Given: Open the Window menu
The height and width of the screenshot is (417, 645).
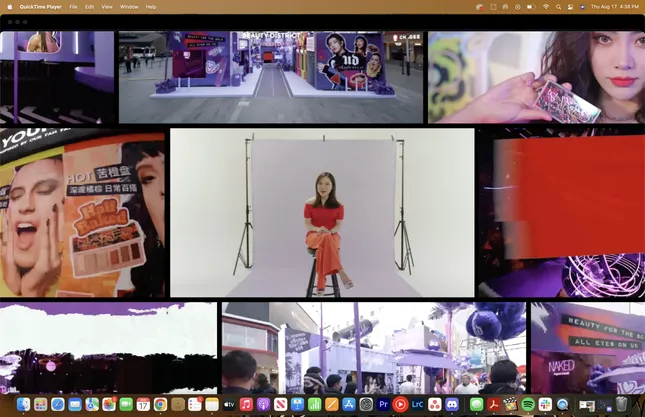Looking at the screenshot, I should coord(129,6).
